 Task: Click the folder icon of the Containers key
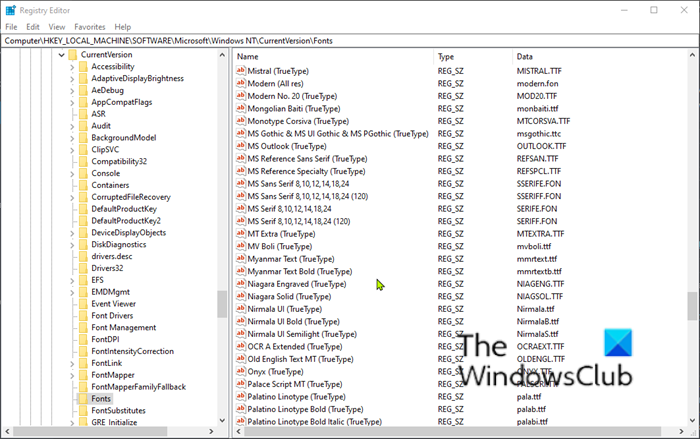83,185
